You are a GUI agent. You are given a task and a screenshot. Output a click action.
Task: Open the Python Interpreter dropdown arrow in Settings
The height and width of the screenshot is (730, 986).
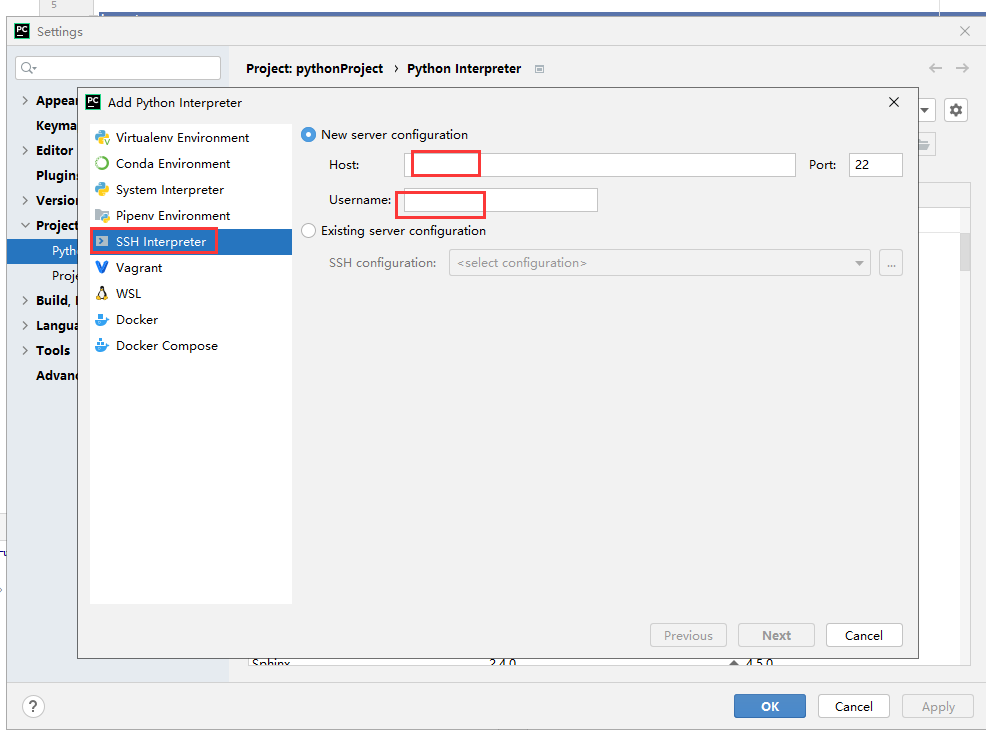pos(925,110)
